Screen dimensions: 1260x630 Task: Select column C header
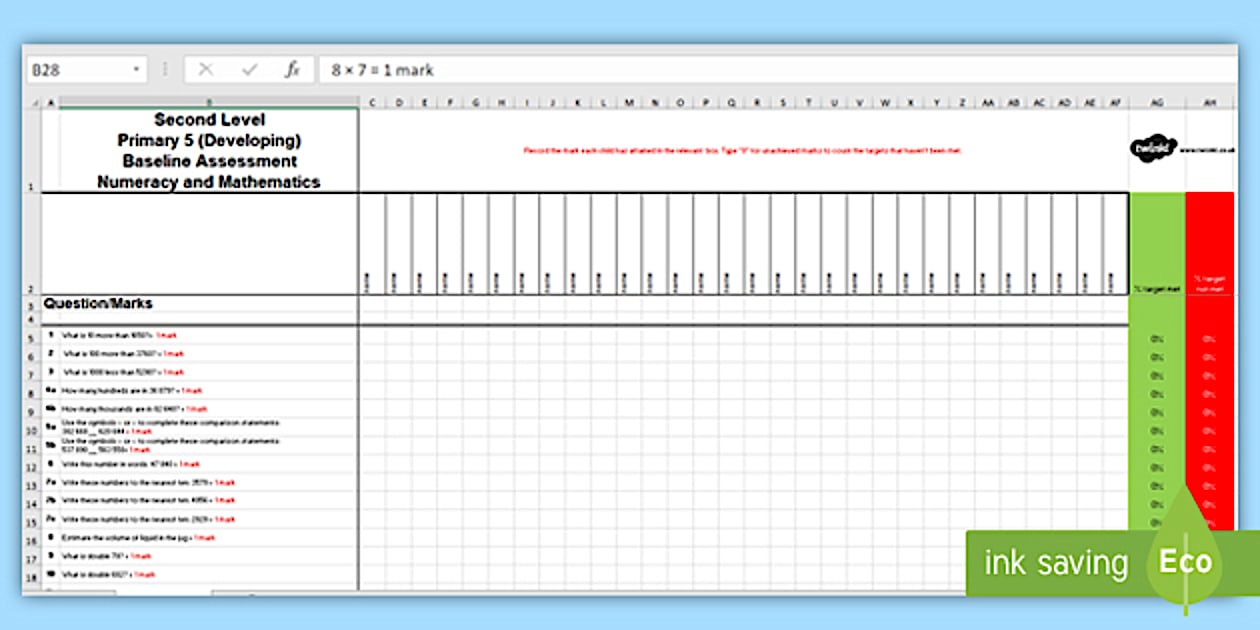[372, 102]
